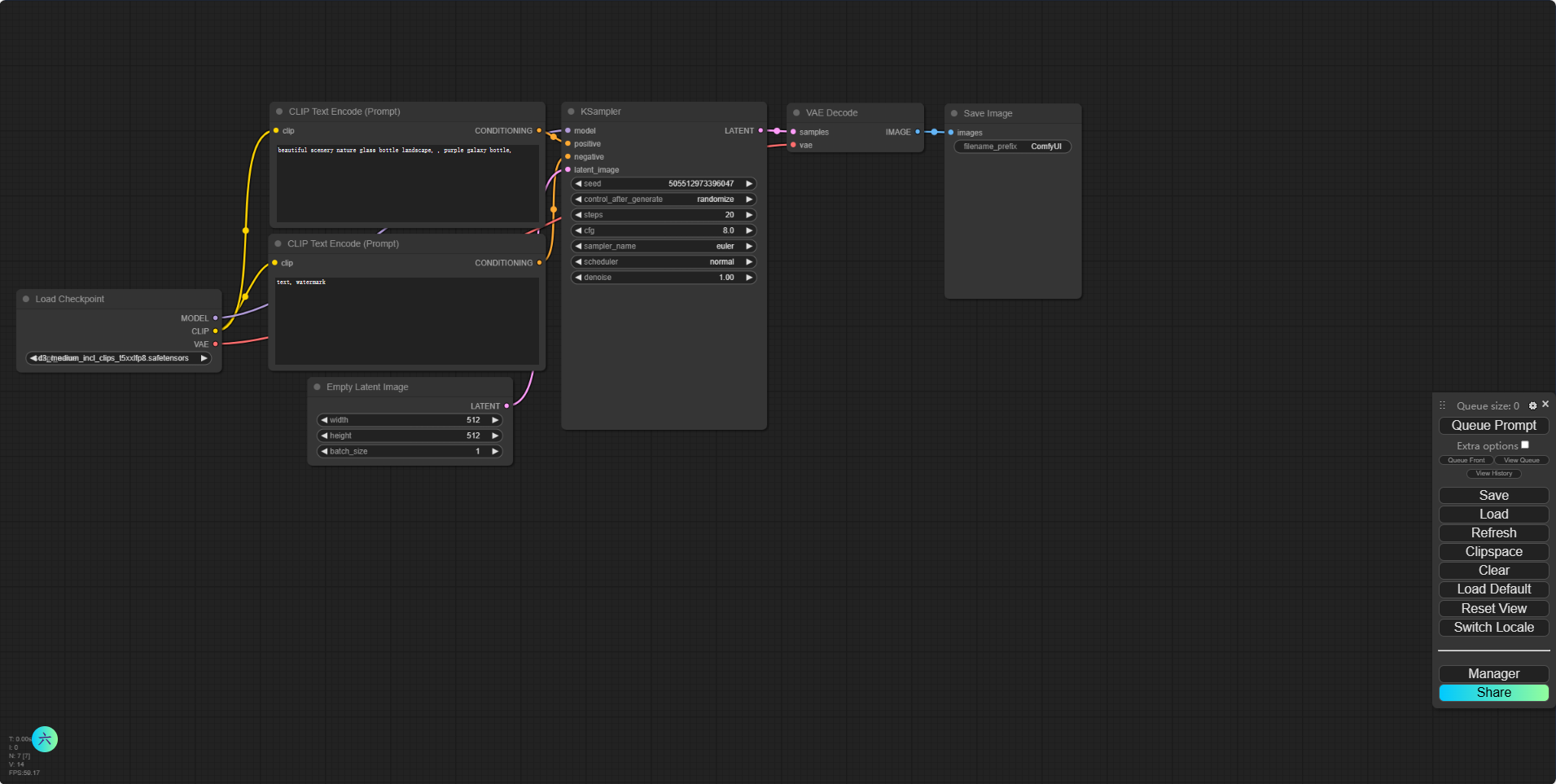Click the LATENT output of Empty Latent Image
This screenshot has width=1556, height=784.
pos(506,406)
